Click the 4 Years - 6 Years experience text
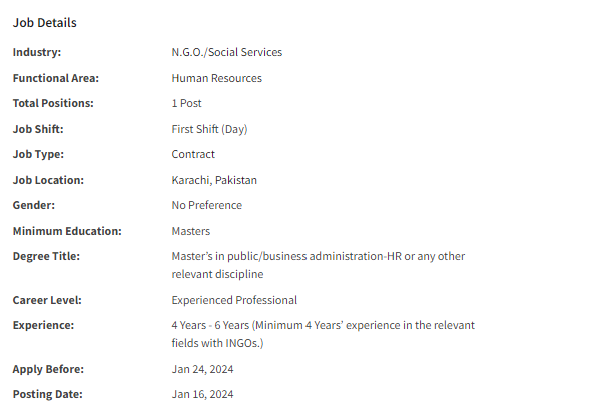 210,325
